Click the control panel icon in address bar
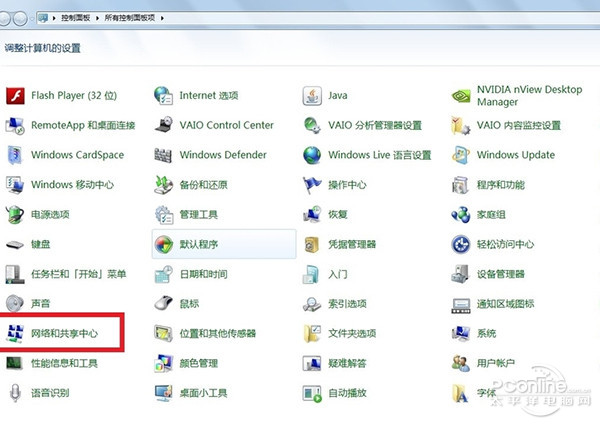The height and width of the screenshot is (426, 600). pyautogui.click(x=43, y=18)
